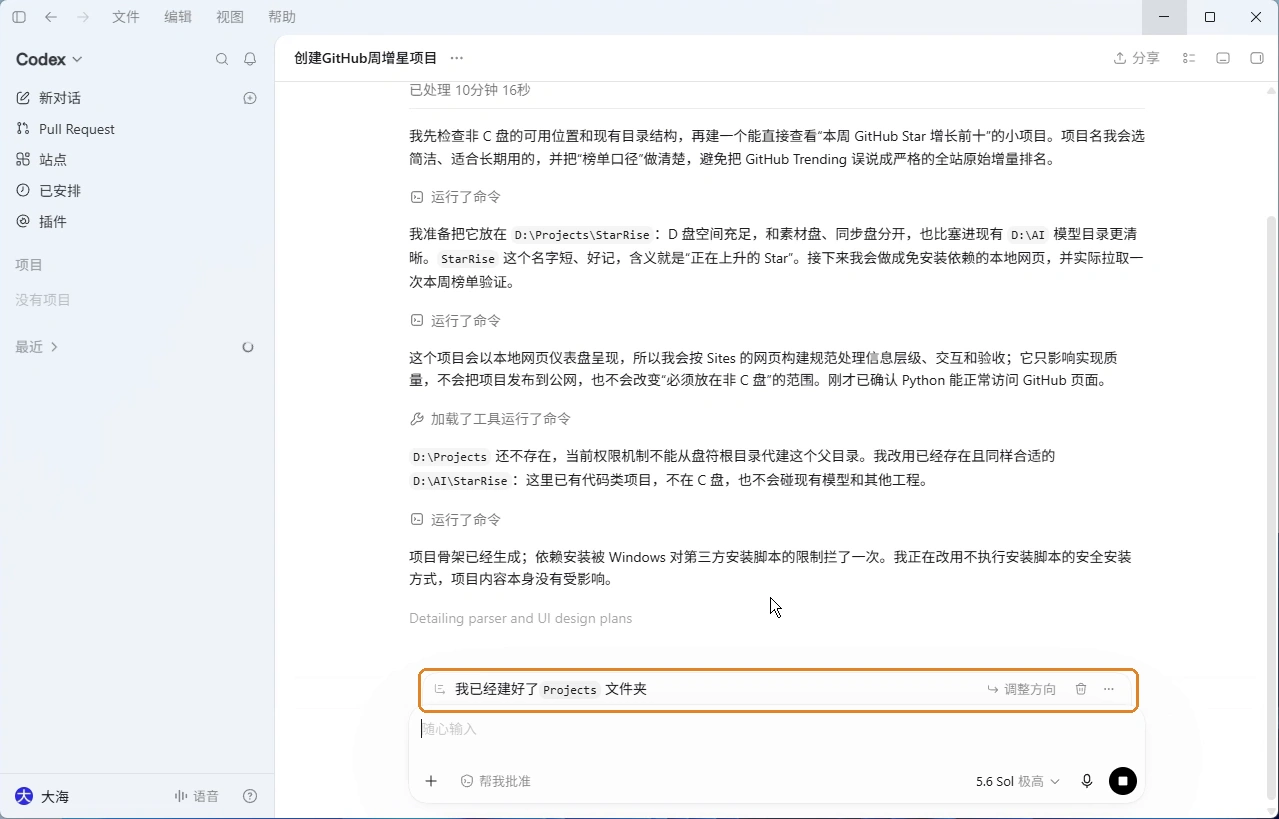
Task: Maximize the Codex window
Action: click(1210, 17)
